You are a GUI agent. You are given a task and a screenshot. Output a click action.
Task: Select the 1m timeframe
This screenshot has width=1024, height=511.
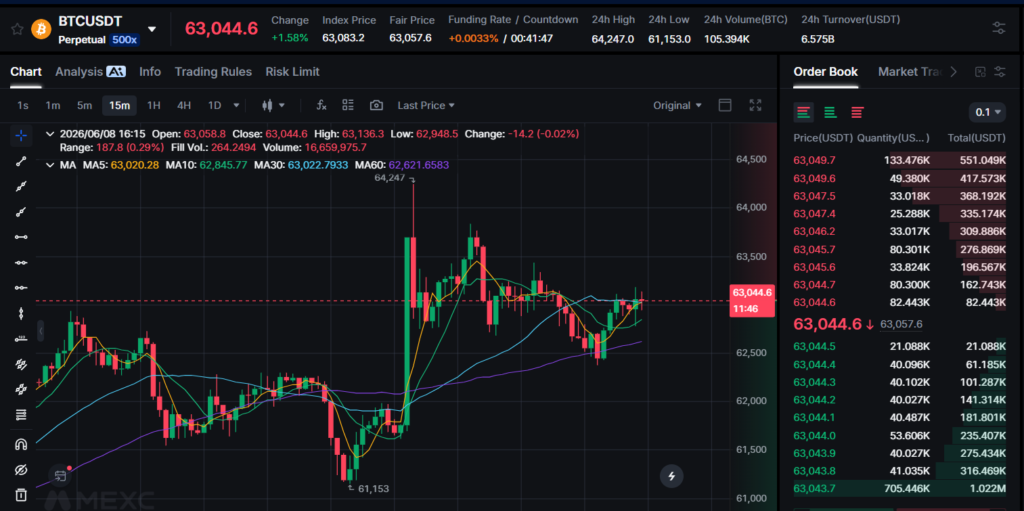pos(53,105)
